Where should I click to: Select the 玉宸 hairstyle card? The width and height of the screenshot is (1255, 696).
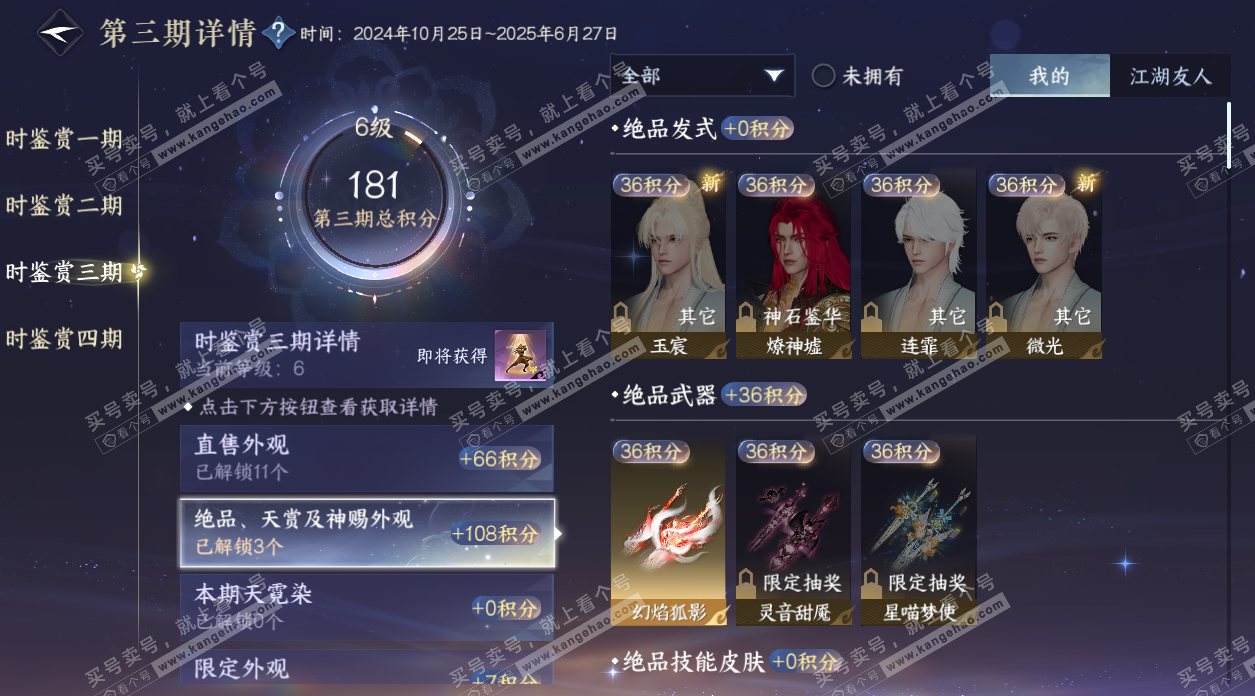click(668, 265)
